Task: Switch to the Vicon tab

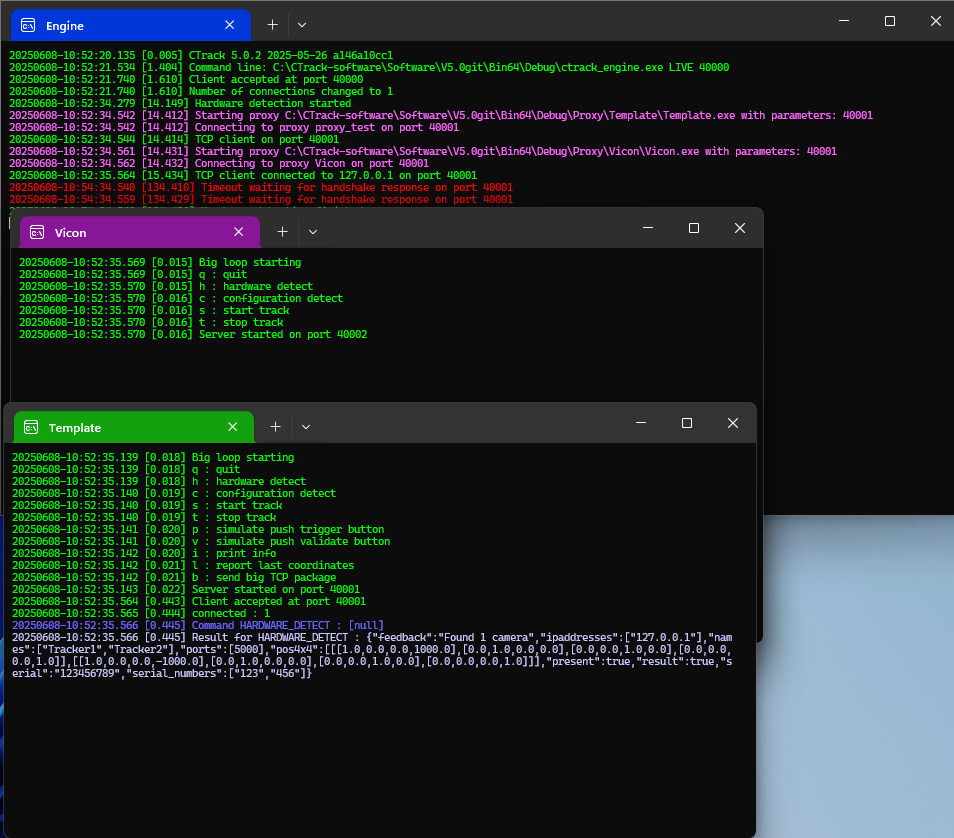Action: (130, 232)
